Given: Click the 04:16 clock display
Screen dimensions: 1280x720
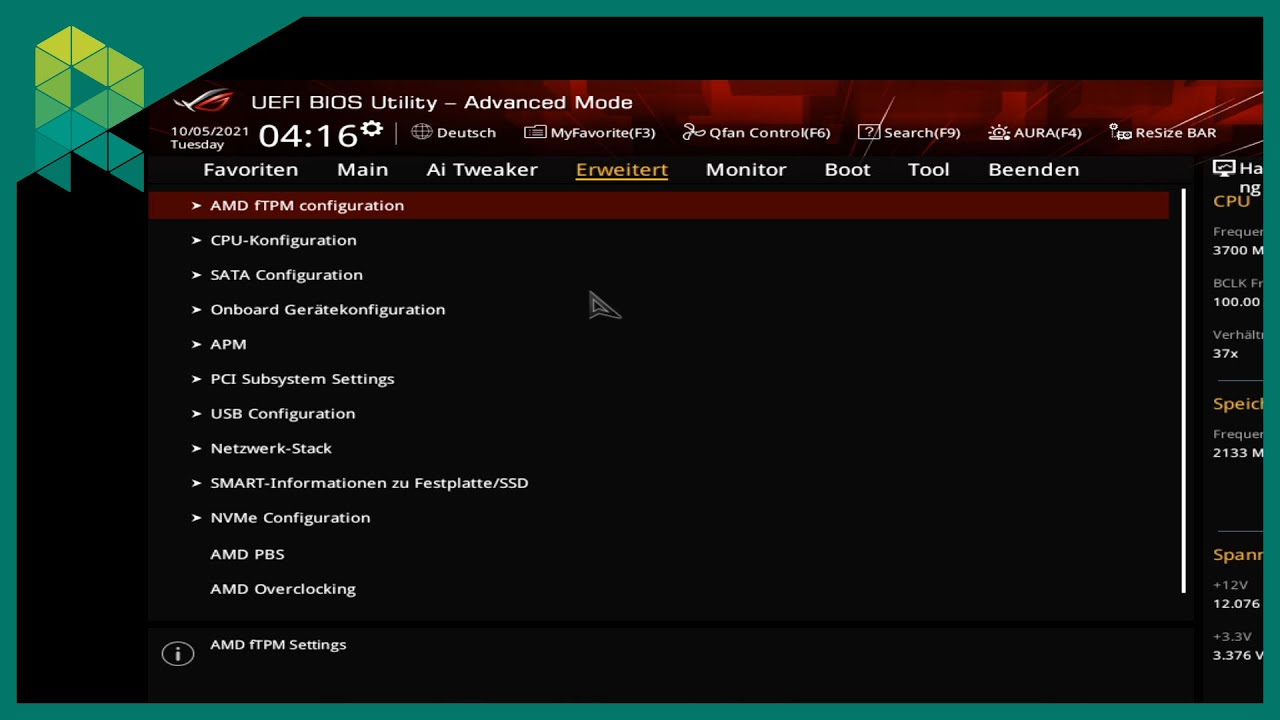Looking at the screenshot, I should (308, 135).
